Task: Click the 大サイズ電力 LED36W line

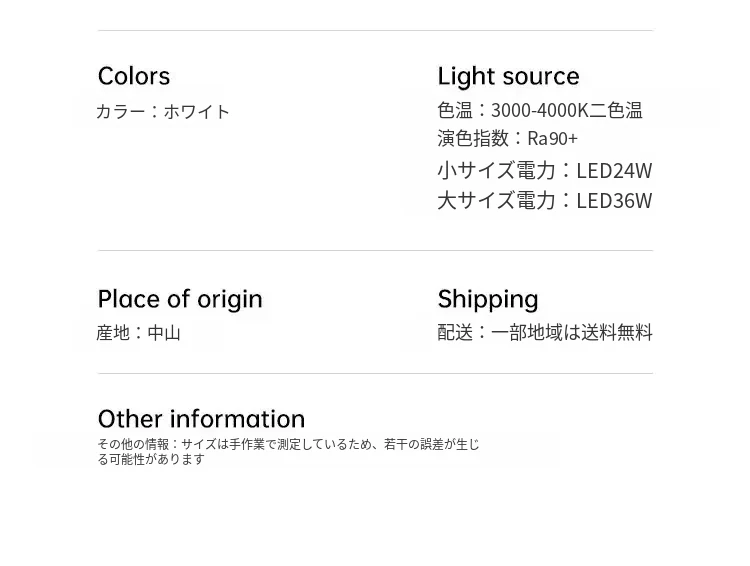Action: coord(544,200)
